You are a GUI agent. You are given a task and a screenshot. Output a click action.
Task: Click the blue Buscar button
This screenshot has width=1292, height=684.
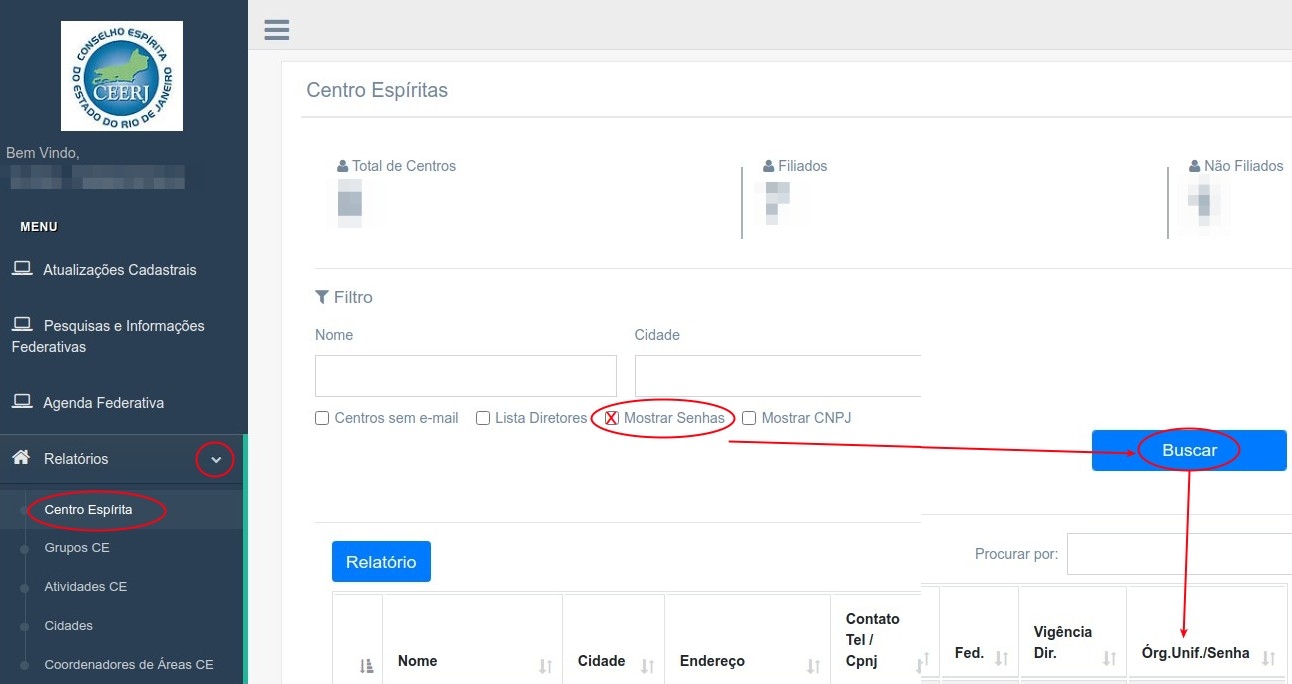pyautogui.click(x=1189, y=450)
